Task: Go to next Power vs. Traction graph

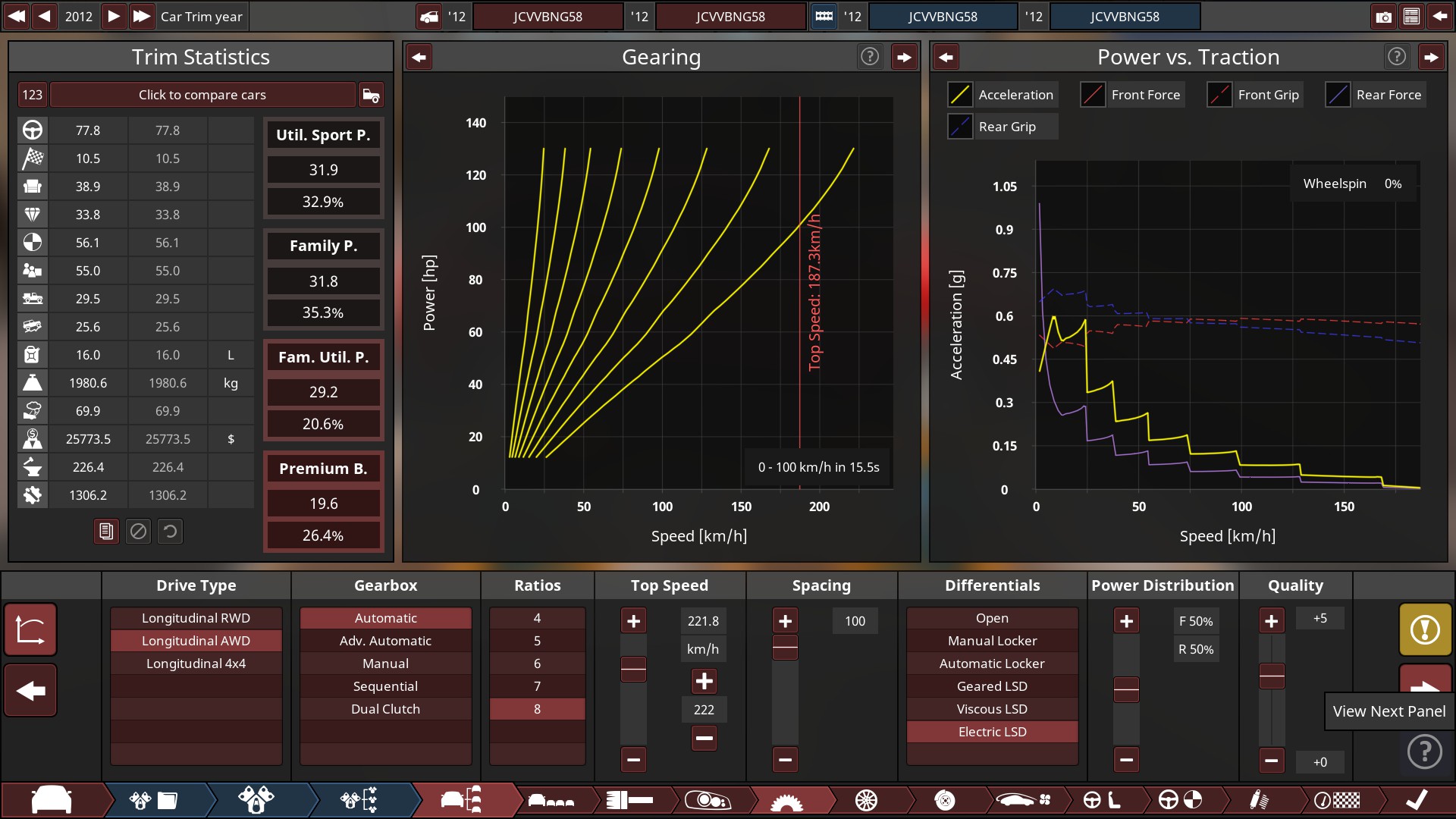Action: tap(1431, 57)
